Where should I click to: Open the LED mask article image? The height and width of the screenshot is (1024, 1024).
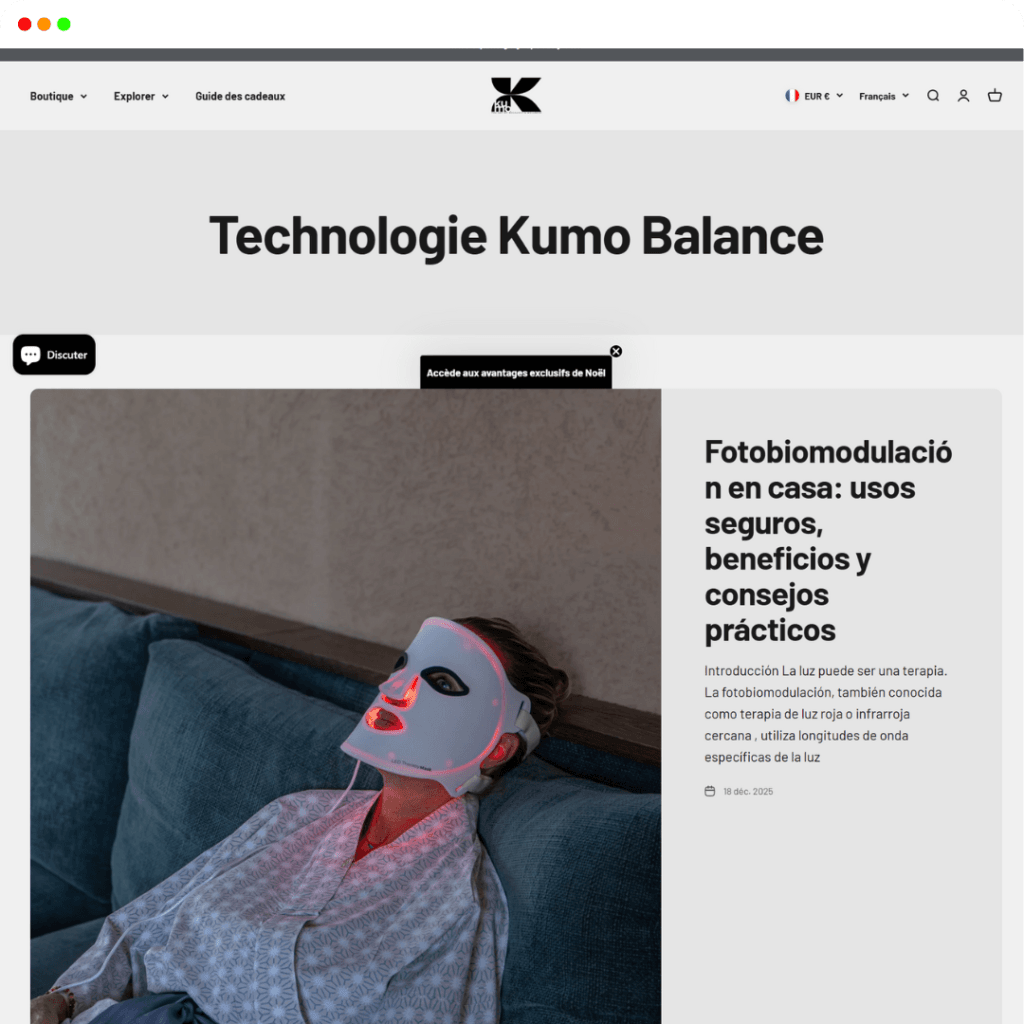pyautogui.click(x=345, y=706)
